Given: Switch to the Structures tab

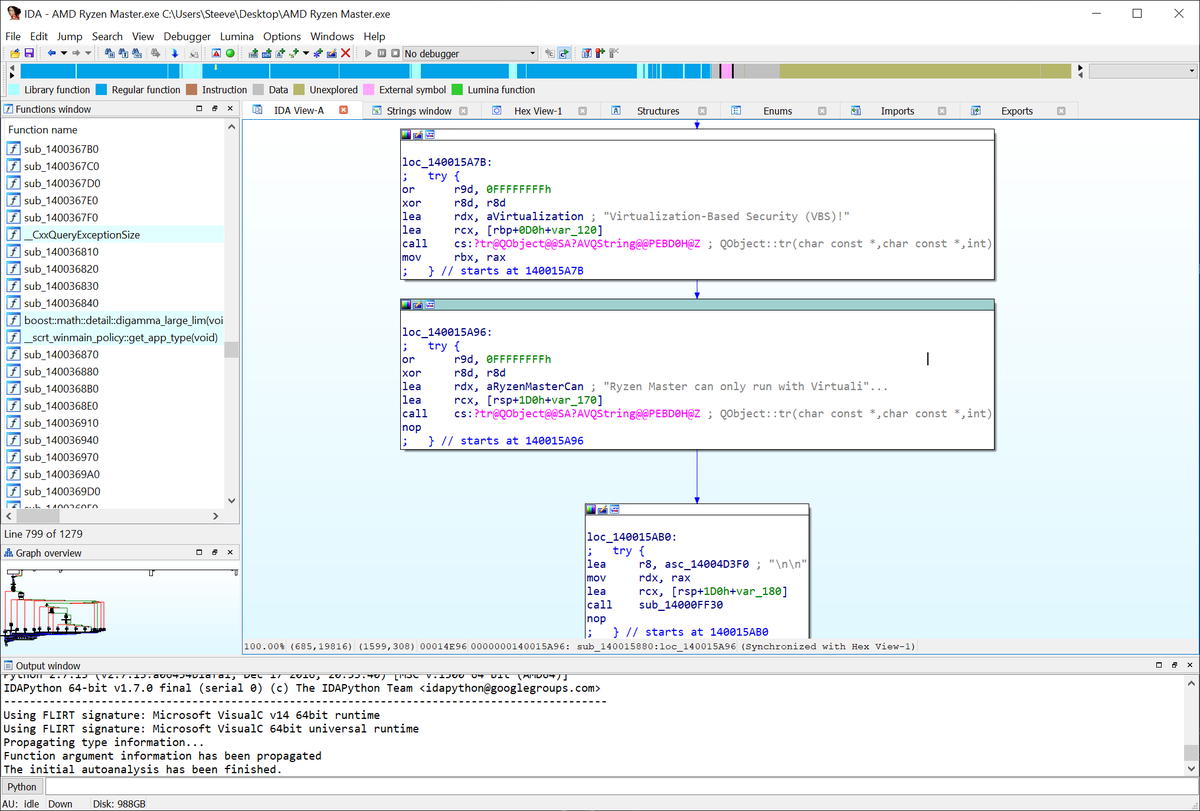Looking at the screenshot, I should [x=658, y=111].
